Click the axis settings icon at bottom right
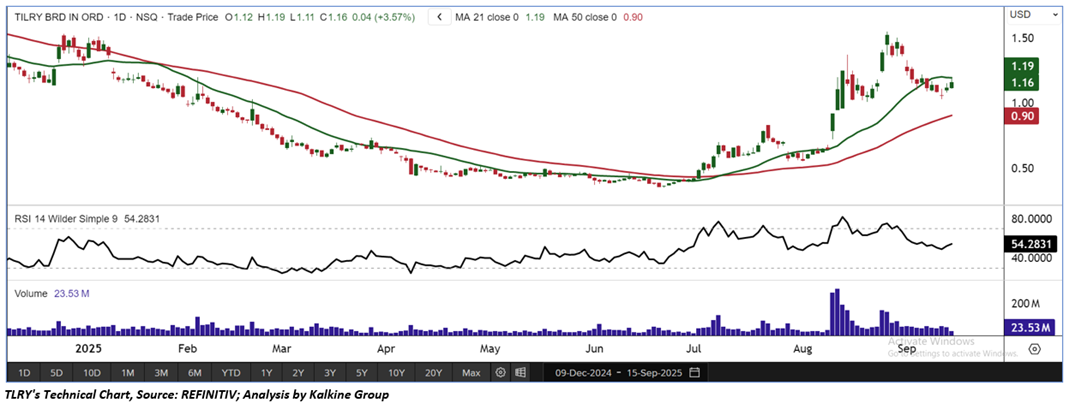1069x409 pixels. pos(1034,349)
